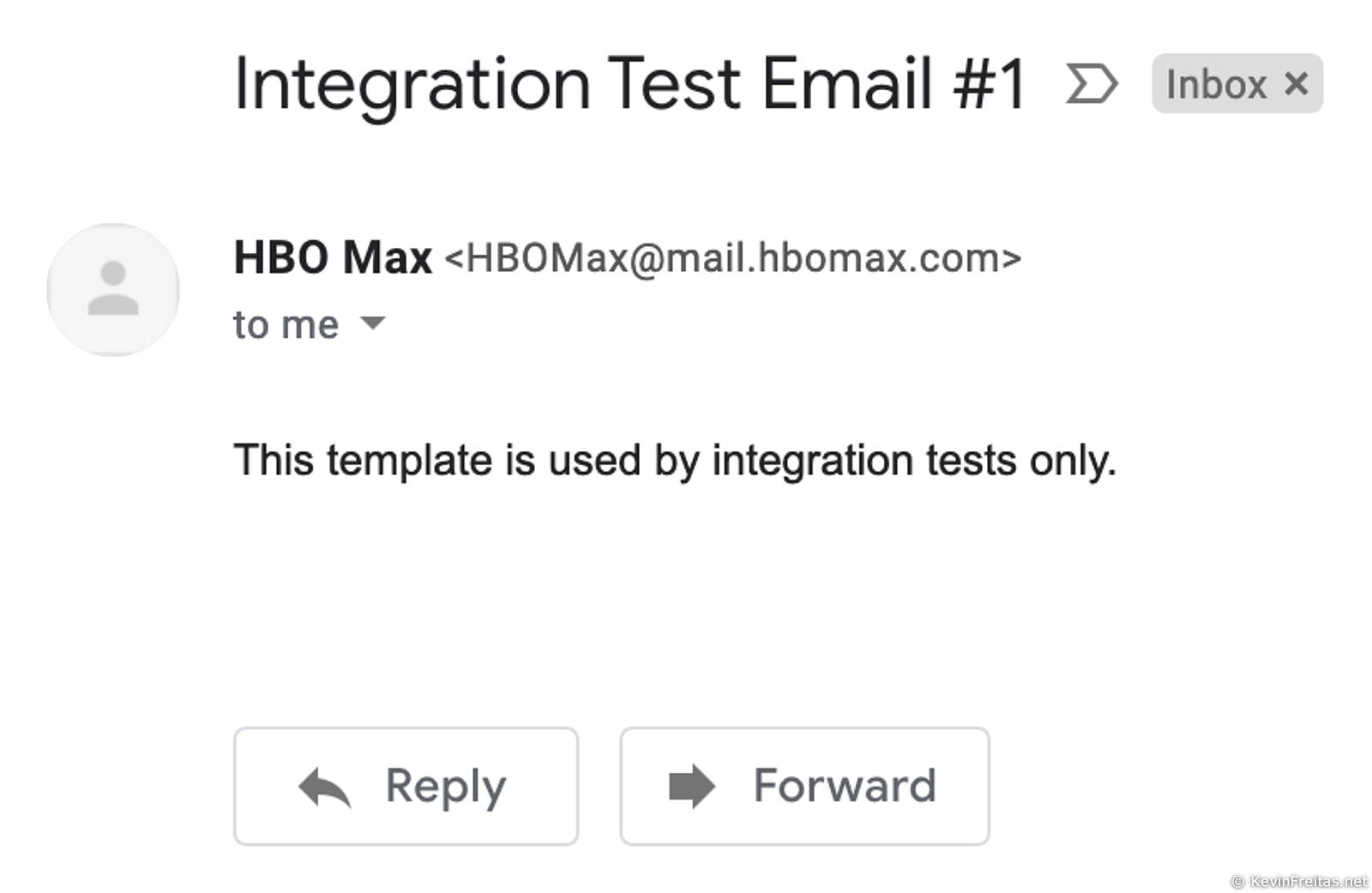Click the Reply button label
This screenshot has height=893, width=1372.
coord(446,786)
